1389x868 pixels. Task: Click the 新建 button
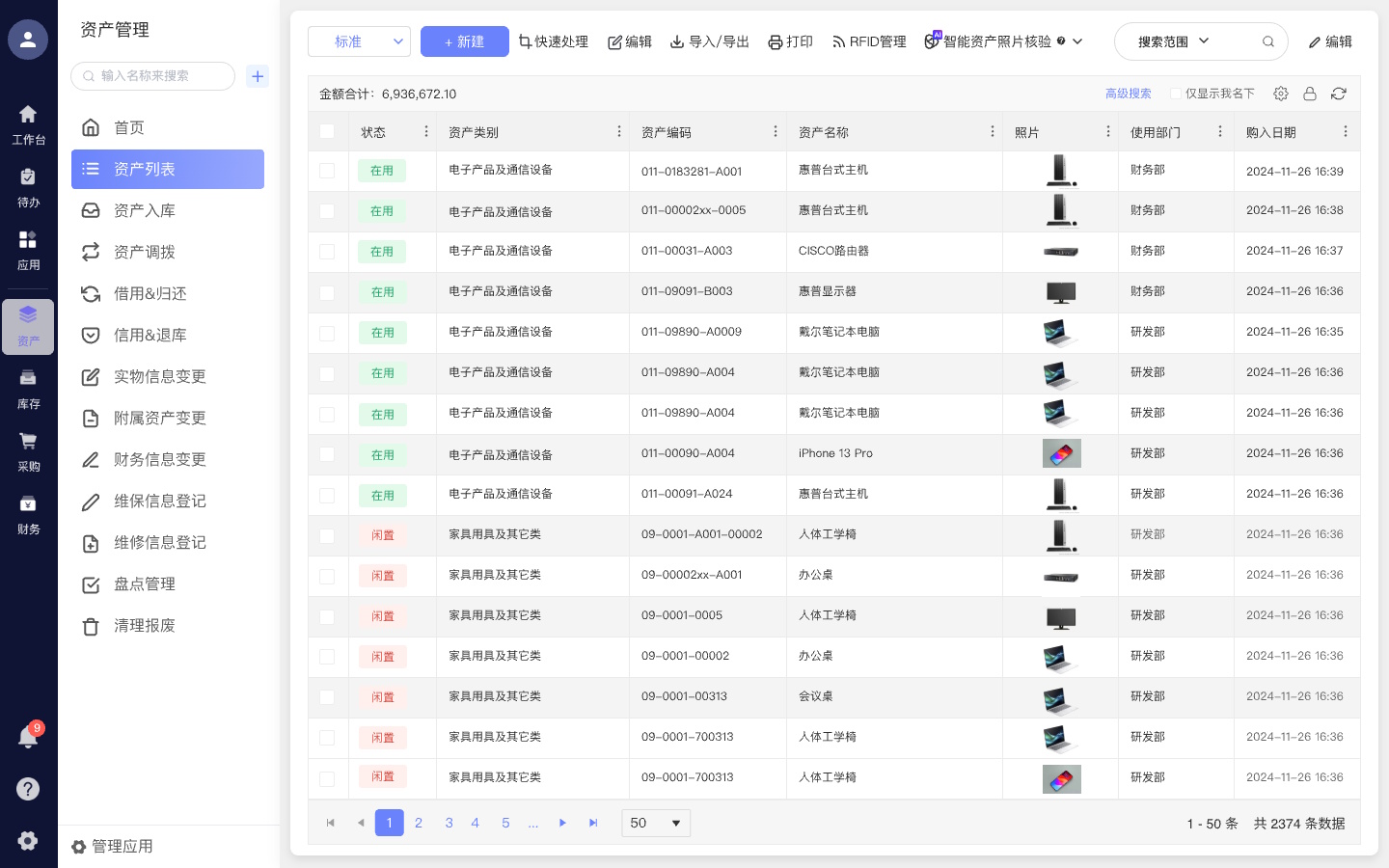pyautogui.click(x=464, y=41)
